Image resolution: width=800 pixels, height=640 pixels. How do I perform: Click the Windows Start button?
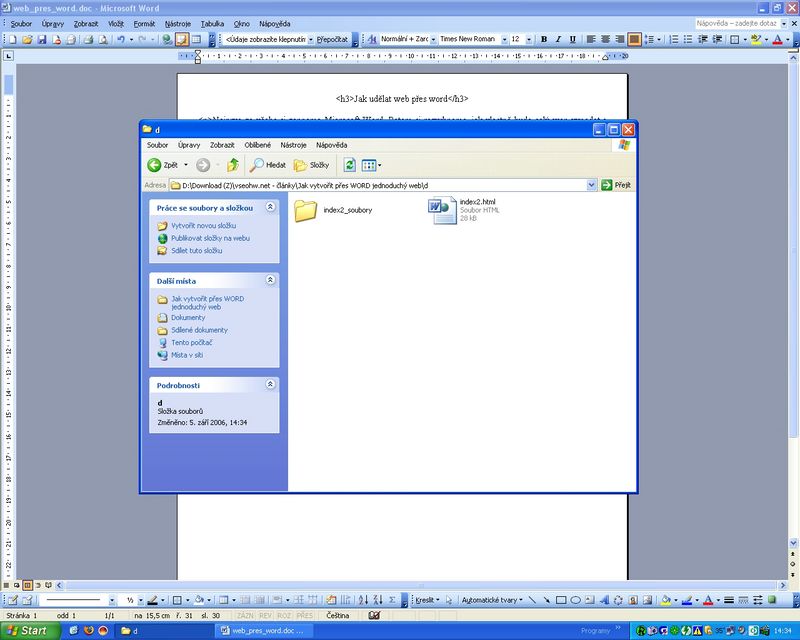[30, 631]
